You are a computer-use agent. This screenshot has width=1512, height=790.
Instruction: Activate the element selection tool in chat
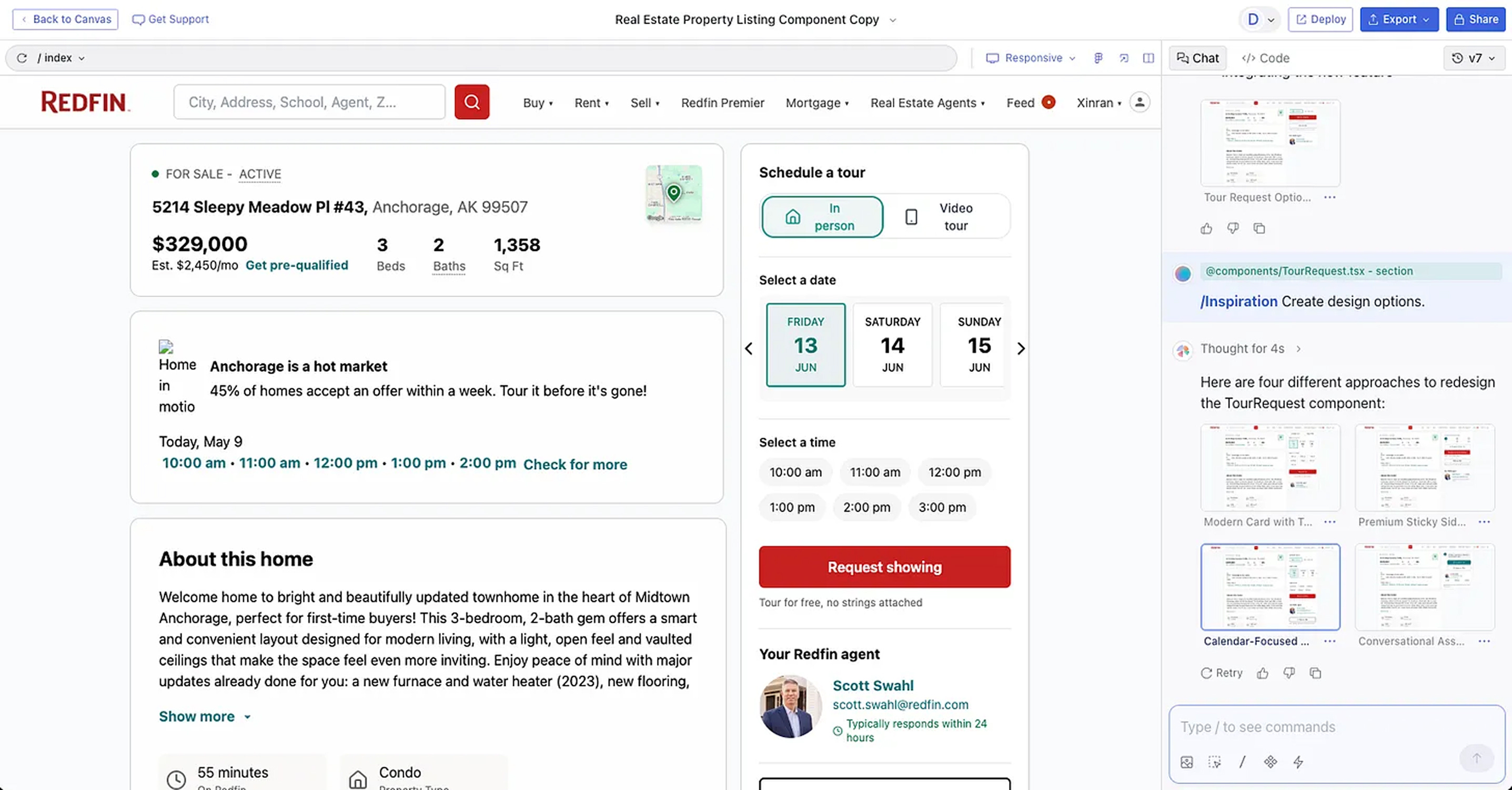[x=1214, y=762]
